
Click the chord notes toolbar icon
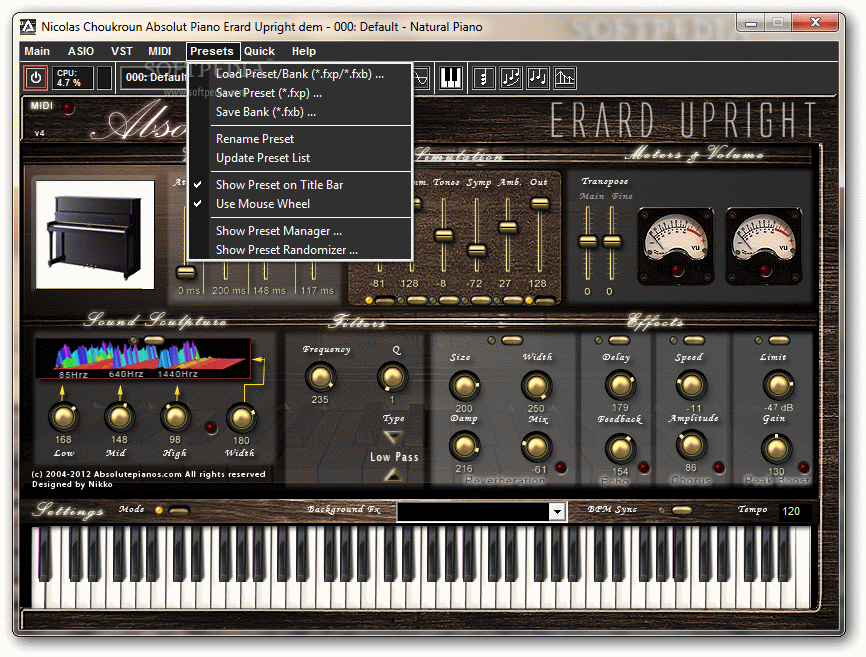pyautogui.click(x=484, y=78)
